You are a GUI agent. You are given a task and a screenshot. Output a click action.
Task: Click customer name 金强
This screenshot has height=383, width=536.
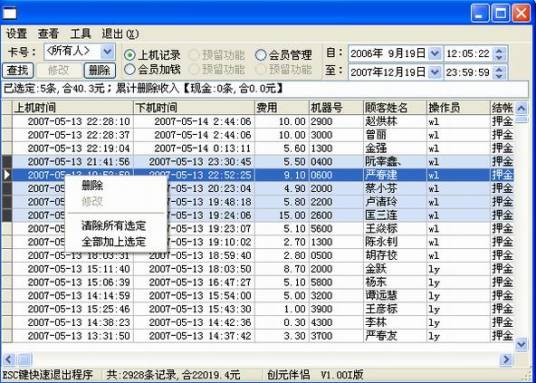376,148
